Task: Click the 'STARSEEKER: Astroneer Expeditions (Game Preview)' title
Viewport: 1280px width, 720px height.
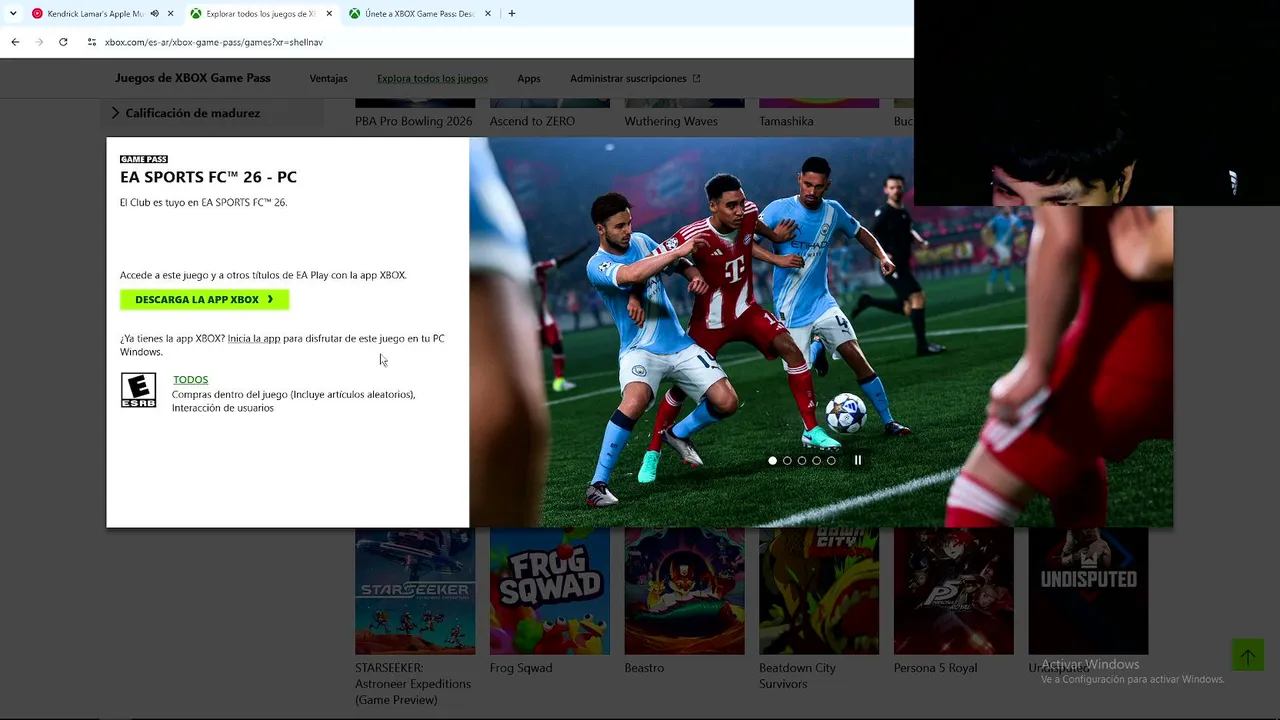Action: [413, 684]
